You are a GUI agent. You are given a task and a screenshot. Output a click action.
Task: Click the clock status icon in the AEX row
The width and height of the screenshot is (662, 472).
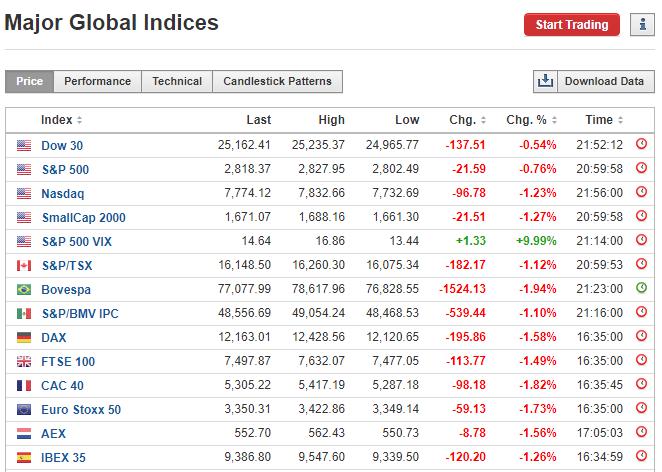pos(641,434)
